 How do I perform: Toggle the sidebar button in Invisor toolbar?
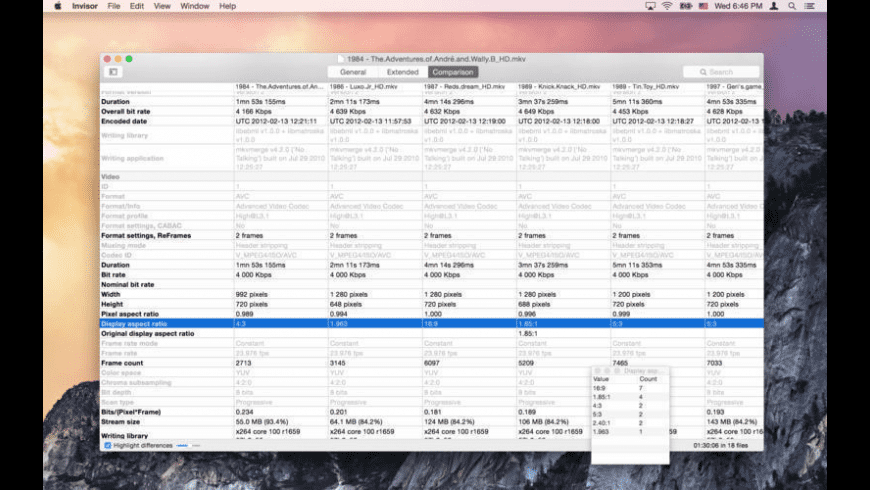point(113,72)
